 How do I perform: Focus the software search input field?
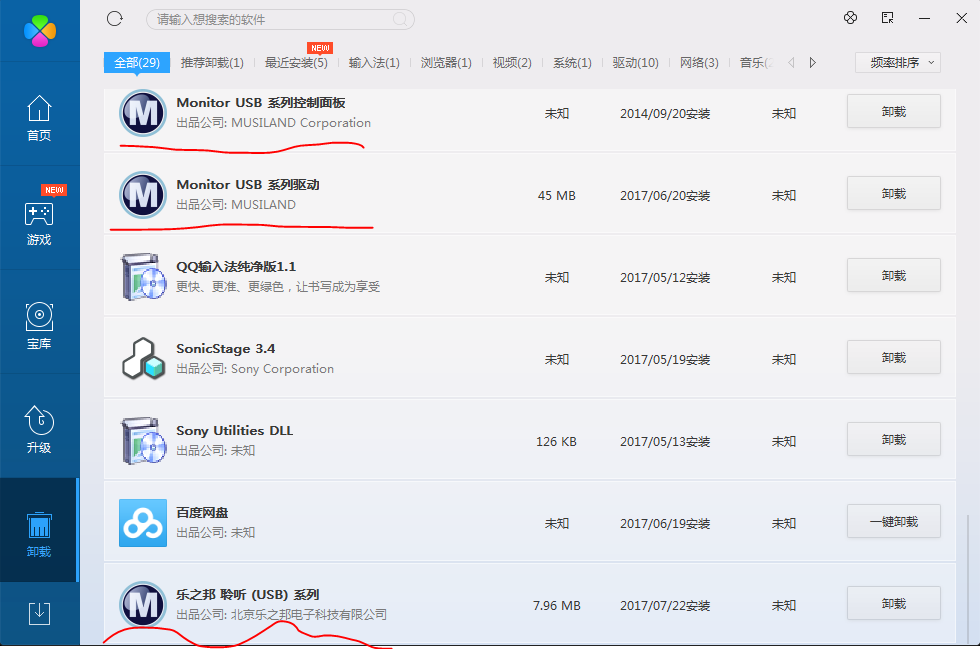coord(280,19)
